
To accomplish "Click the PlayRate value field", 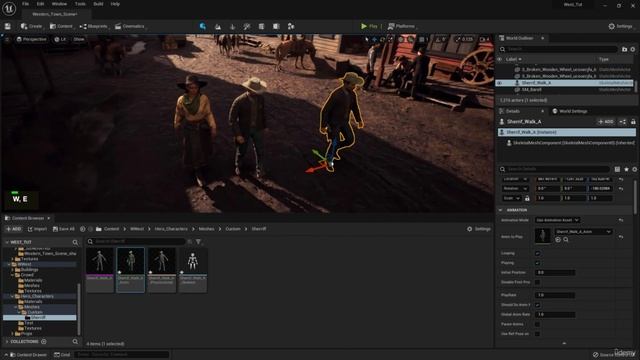I will pos(555,295).
